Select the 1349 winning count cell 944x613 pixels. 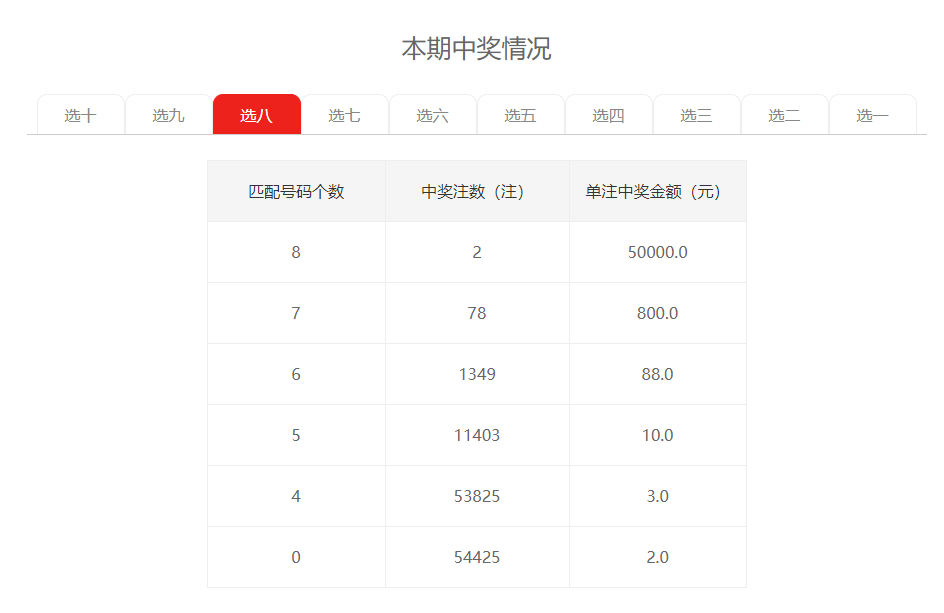tap(477, 375)
